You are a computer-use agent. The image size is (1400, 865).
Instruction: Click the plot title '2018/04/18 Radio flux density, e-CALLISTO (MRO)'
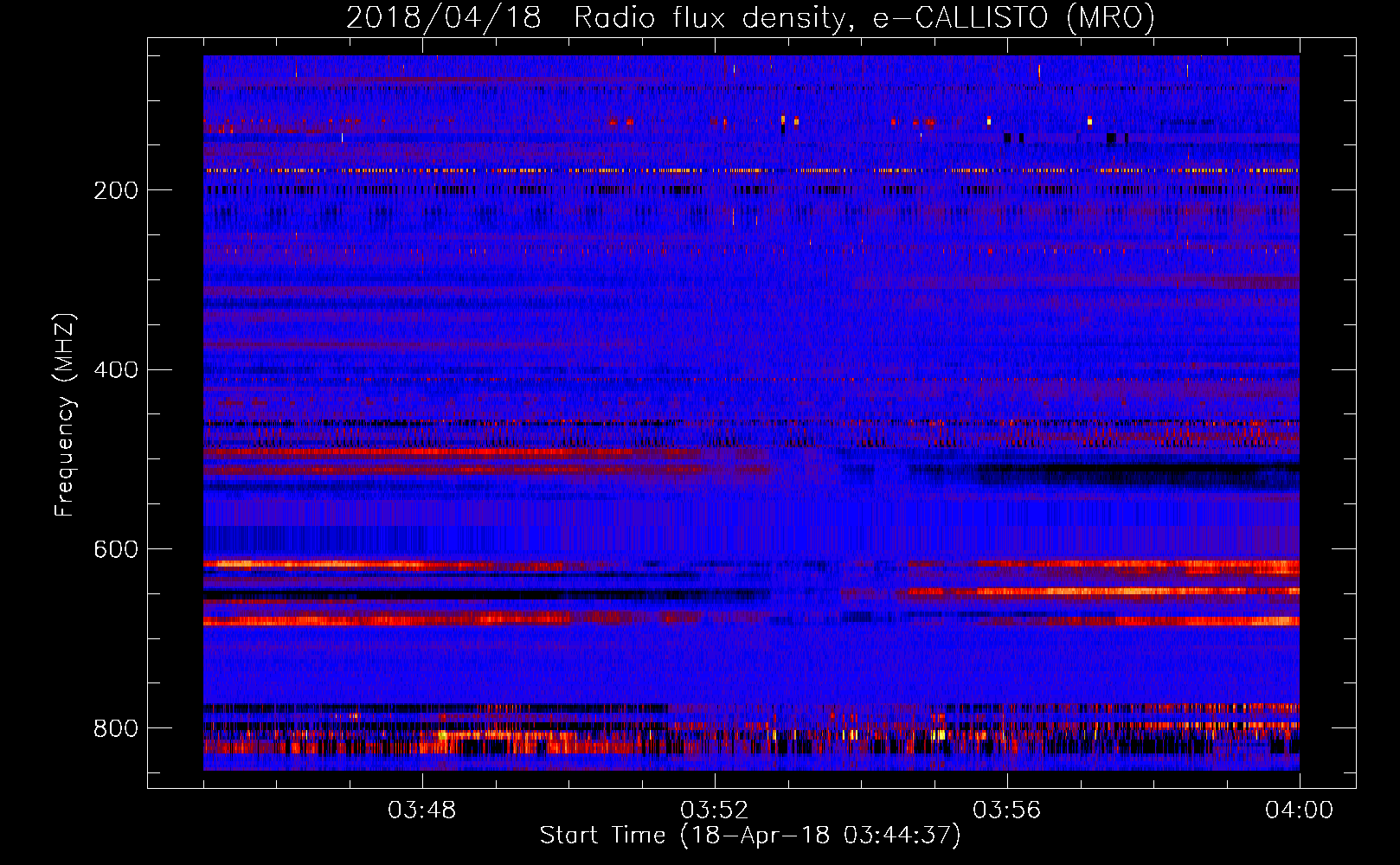(750, 18)
